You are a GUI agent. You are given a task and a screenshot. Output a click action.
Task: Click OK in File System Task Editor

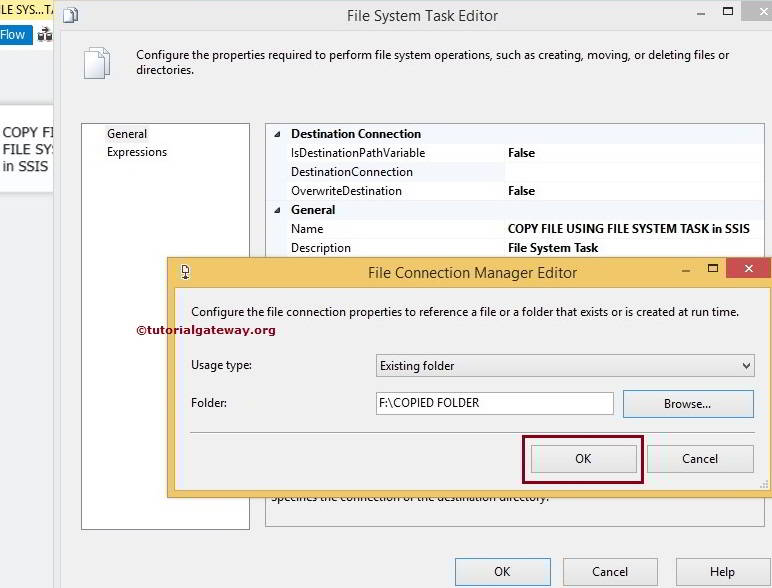(x=502, y=572)
